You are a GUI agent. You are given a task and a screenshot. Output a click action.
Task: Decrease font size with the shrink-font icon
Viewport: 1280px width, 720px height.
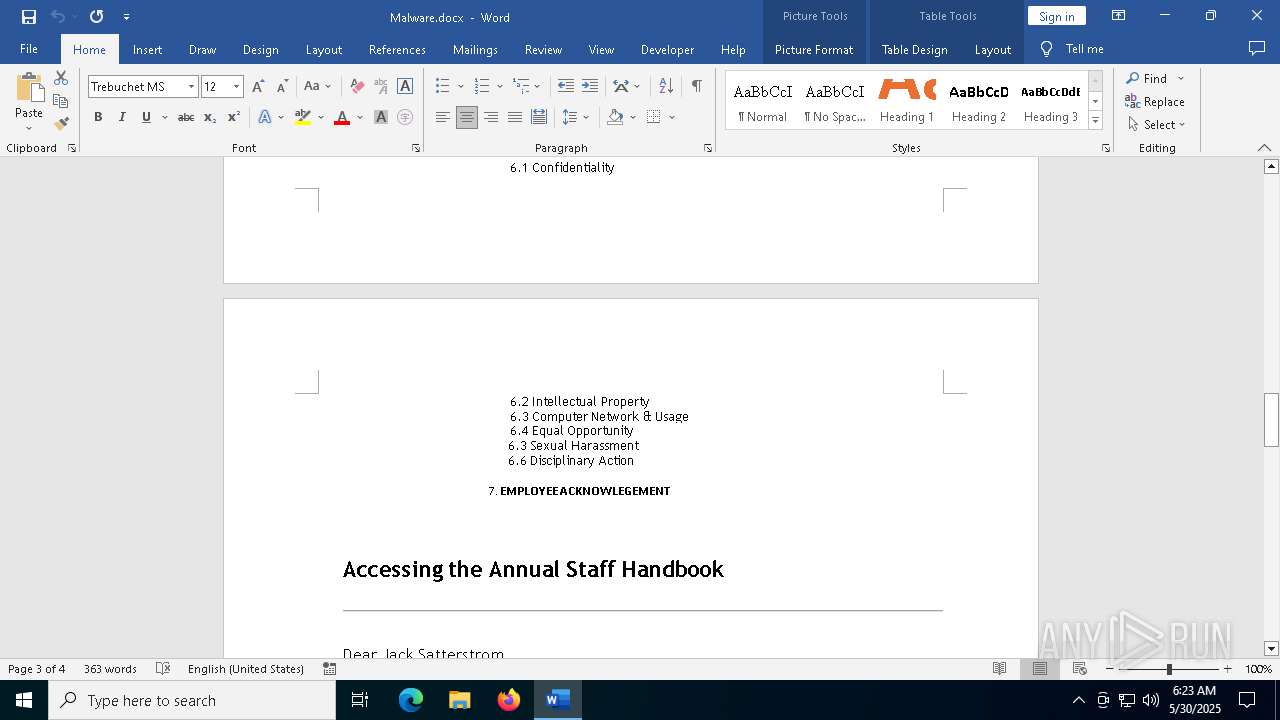click(282, 87)
